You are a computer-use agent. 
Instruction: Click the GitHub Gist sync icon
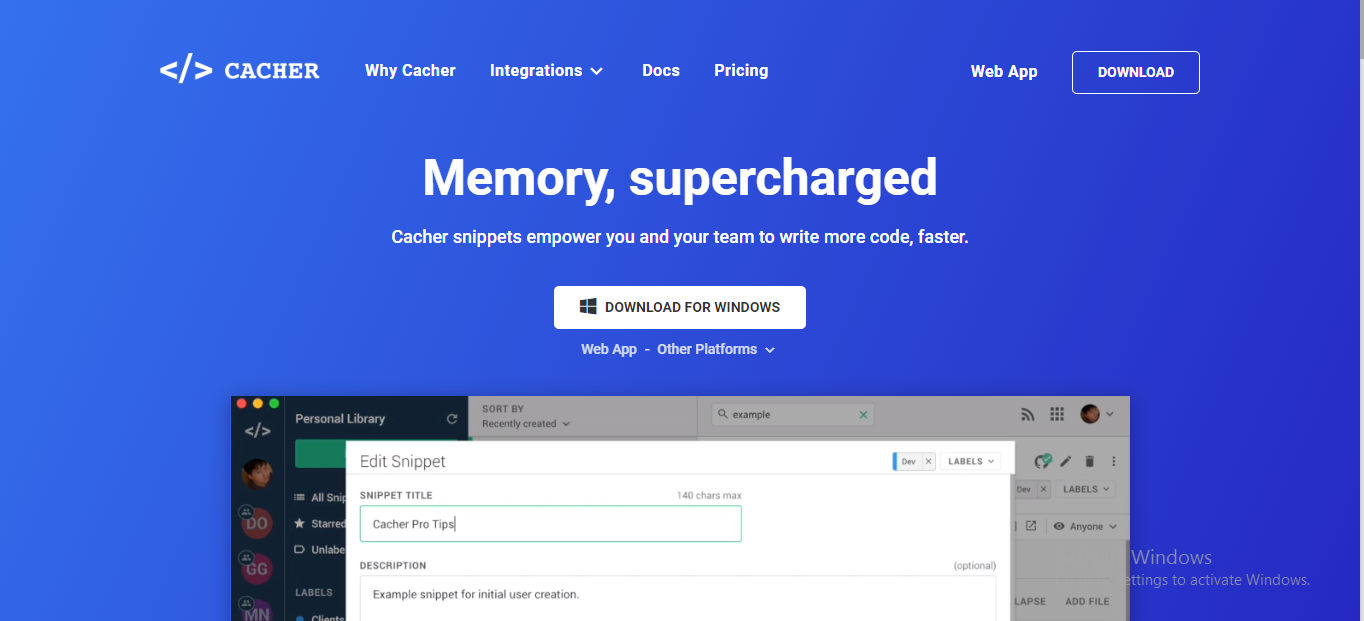pyautogui.click(x=1044, y=461)
